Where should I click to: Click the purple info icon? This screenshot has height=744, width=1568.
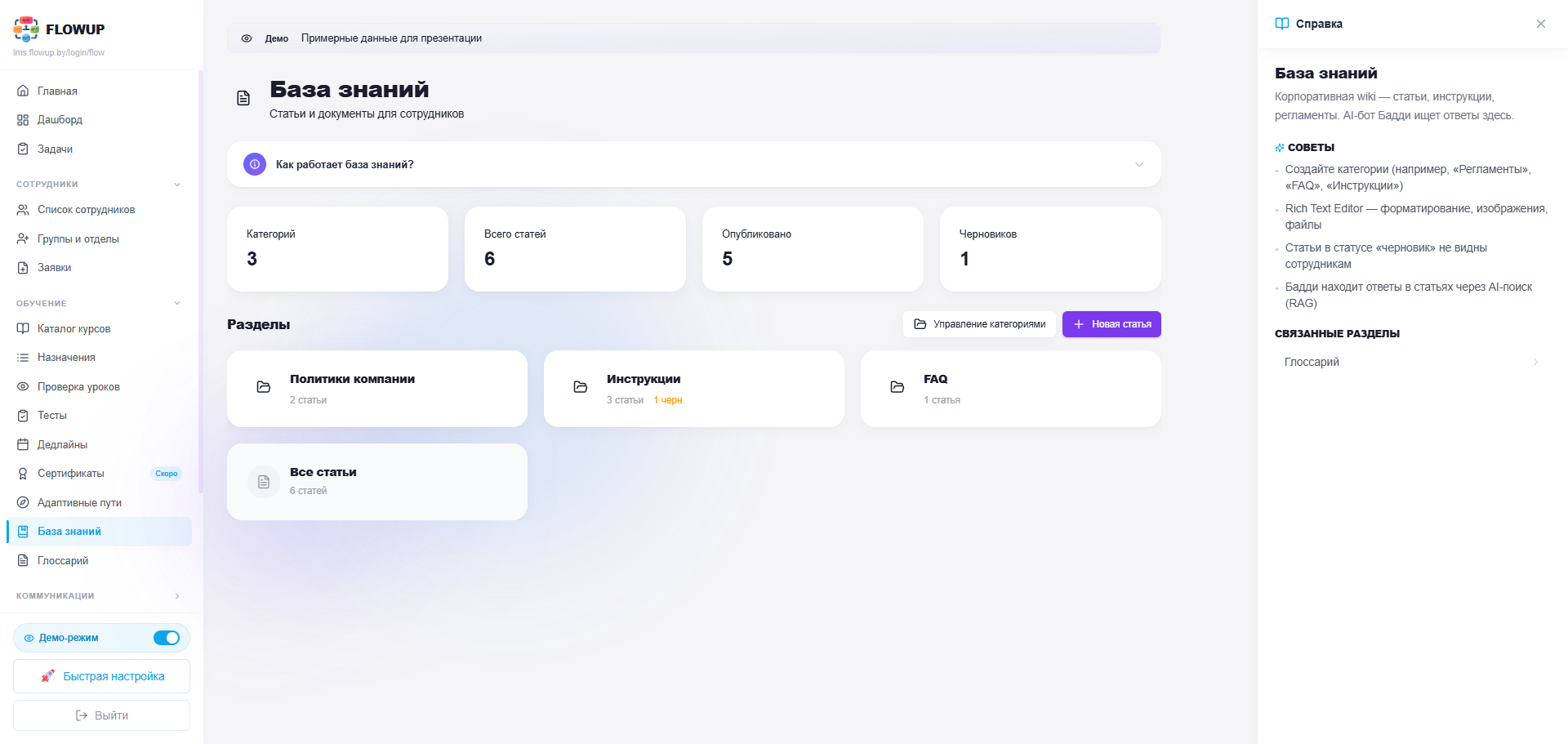point(255,164)
